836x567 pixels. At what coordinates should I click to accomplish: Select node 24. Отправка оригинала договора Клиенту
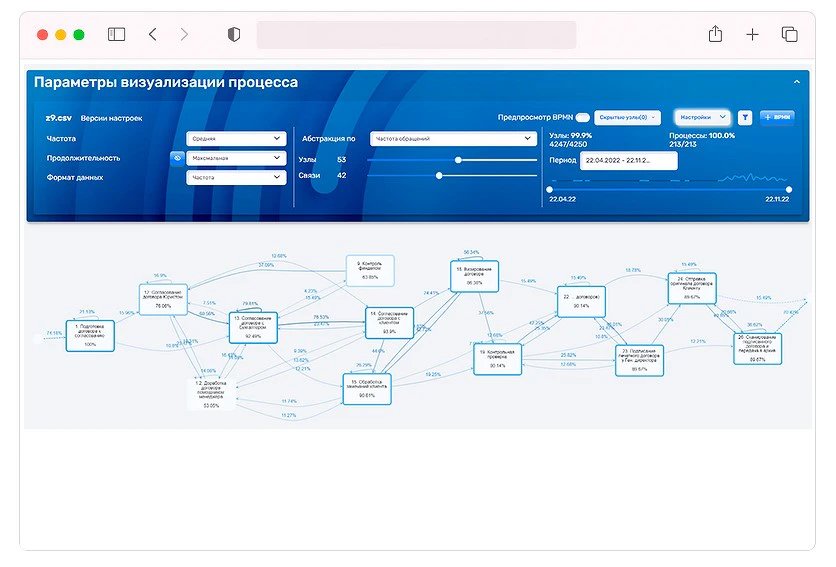[x=692, y=288]
